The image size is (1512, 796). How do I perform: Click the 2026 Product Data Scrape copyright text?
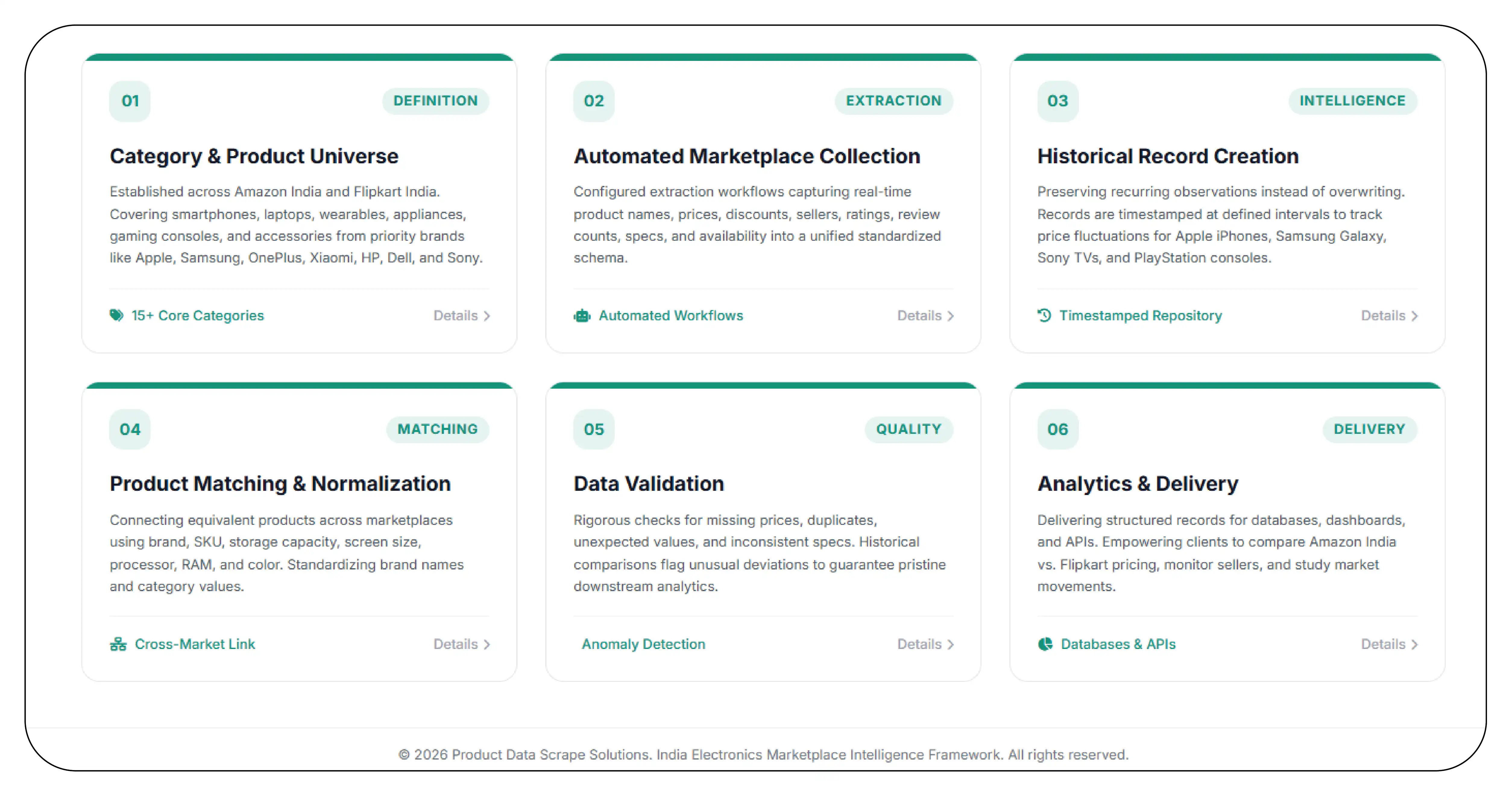tap(763, 754)
